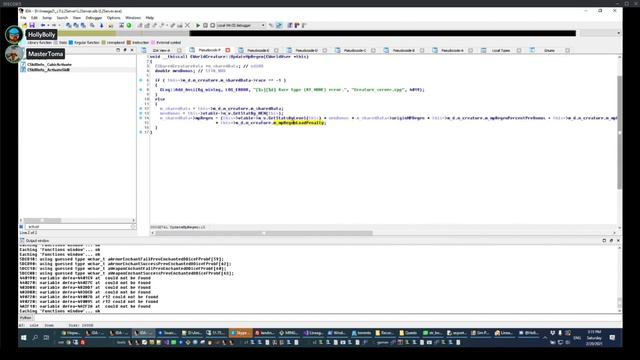This screenshot has height=360, width=640.
Task: Open the Options menu
Action: 113,18
